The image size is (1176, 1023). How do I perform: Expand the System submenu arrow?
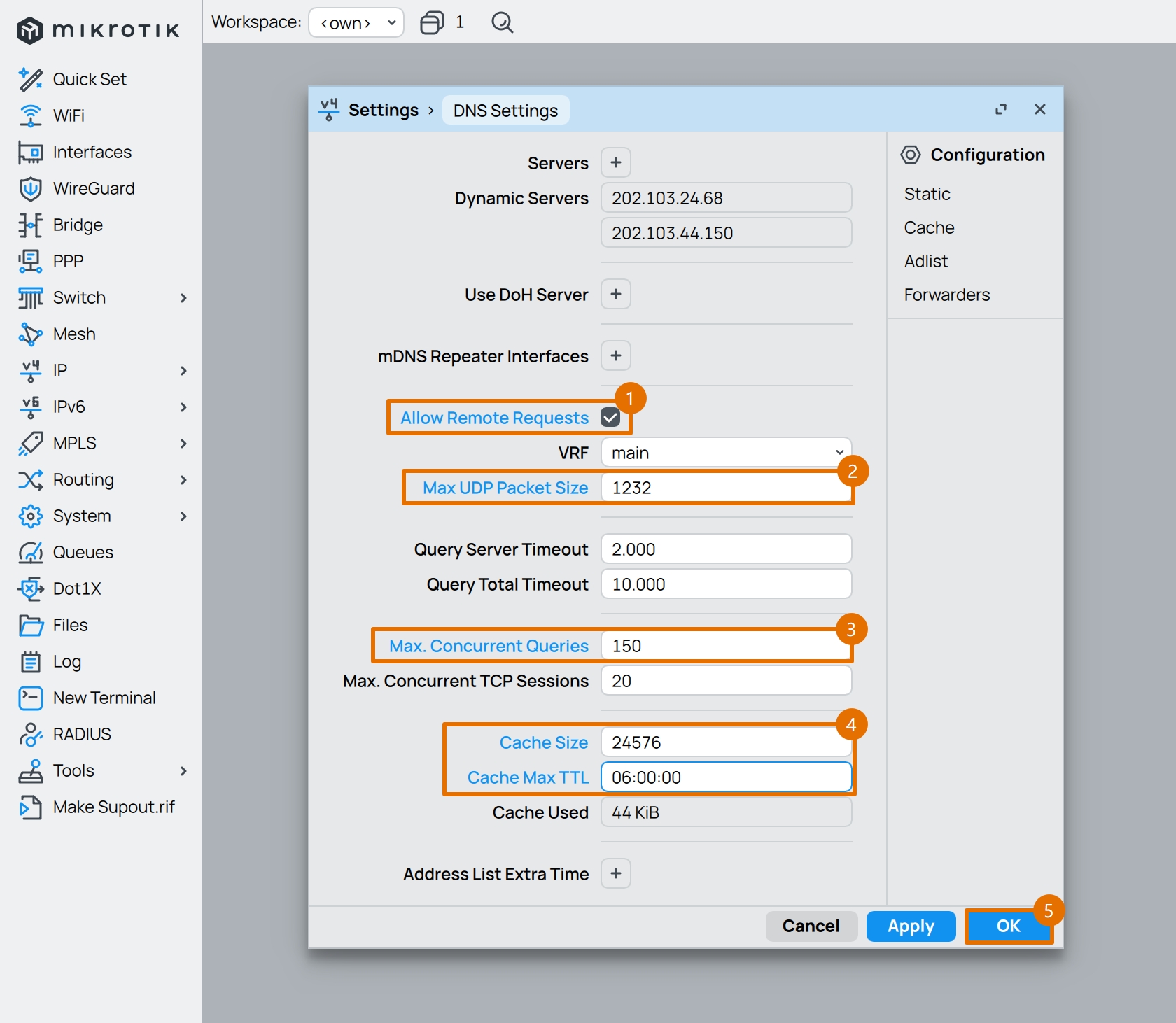(183, 516)
